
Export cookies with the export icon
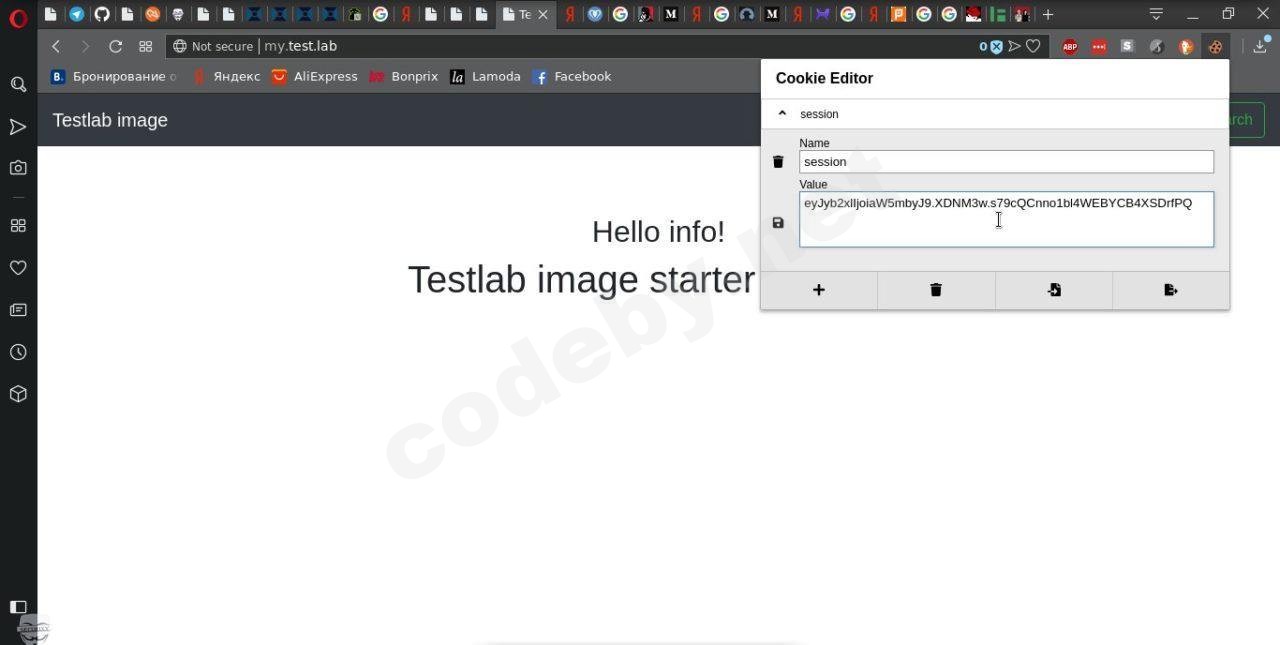tap(1170, 289)
